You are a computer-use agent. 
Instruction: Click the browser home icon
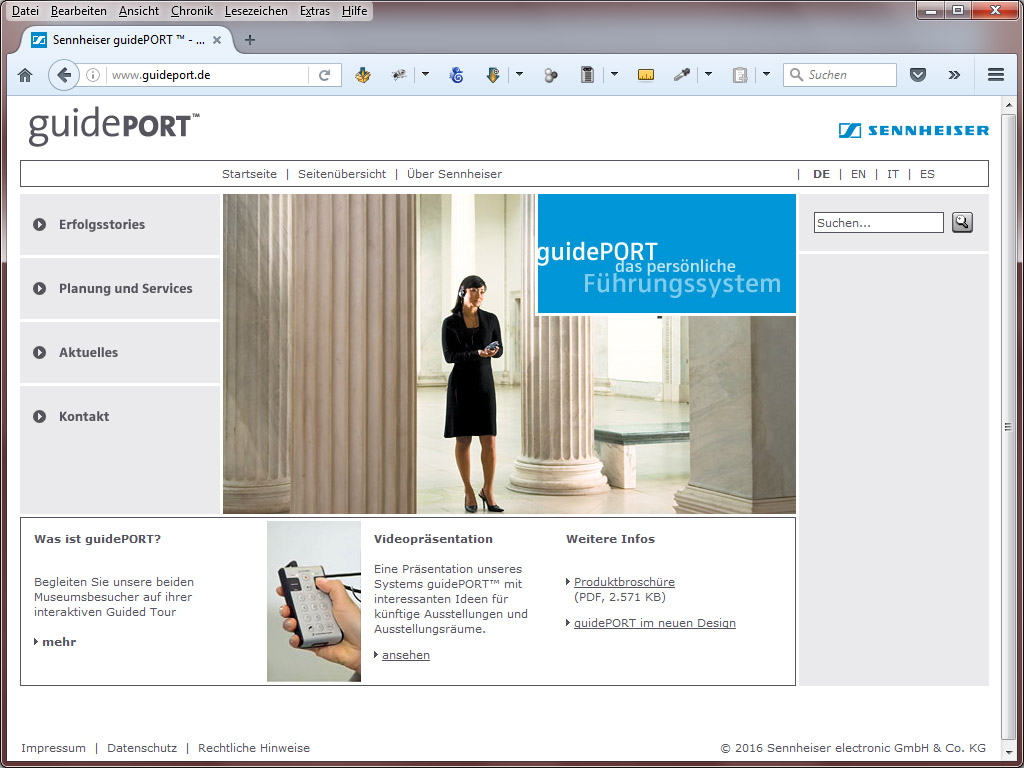25,75
